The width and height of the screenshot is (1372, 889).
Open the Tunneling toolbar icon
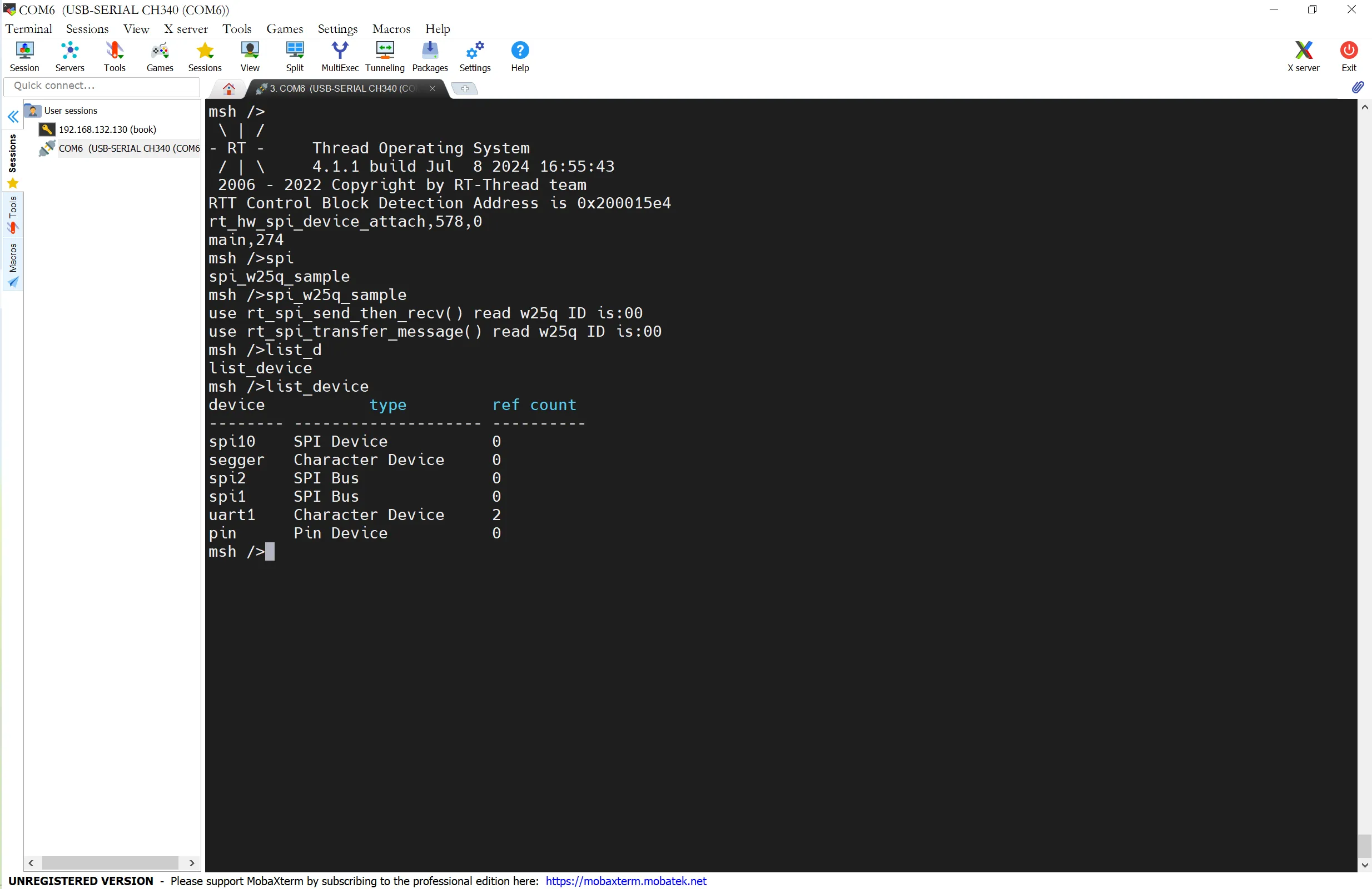tap(385, 57)
